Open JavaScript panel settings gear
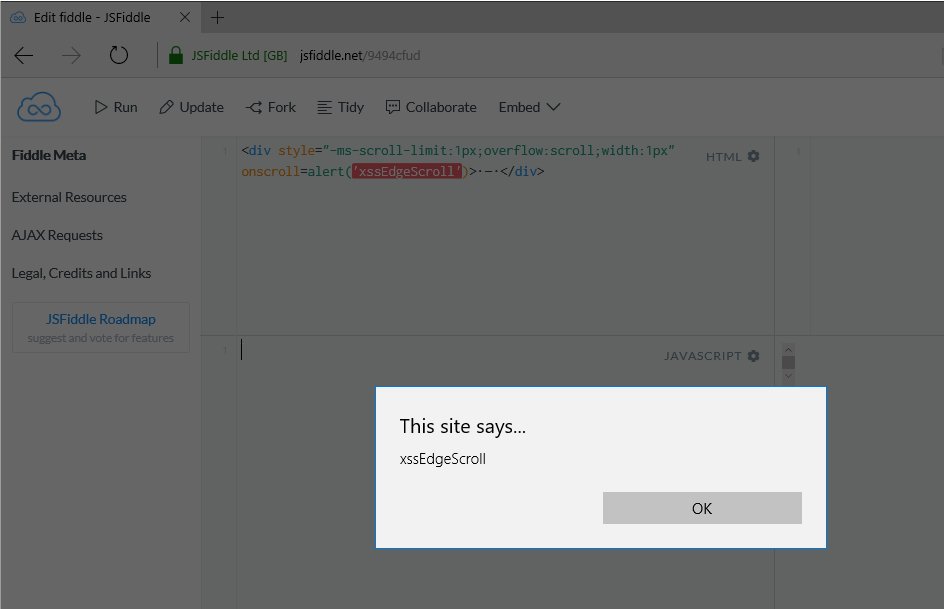Screen dimensions: 944x609 [754, 356]
